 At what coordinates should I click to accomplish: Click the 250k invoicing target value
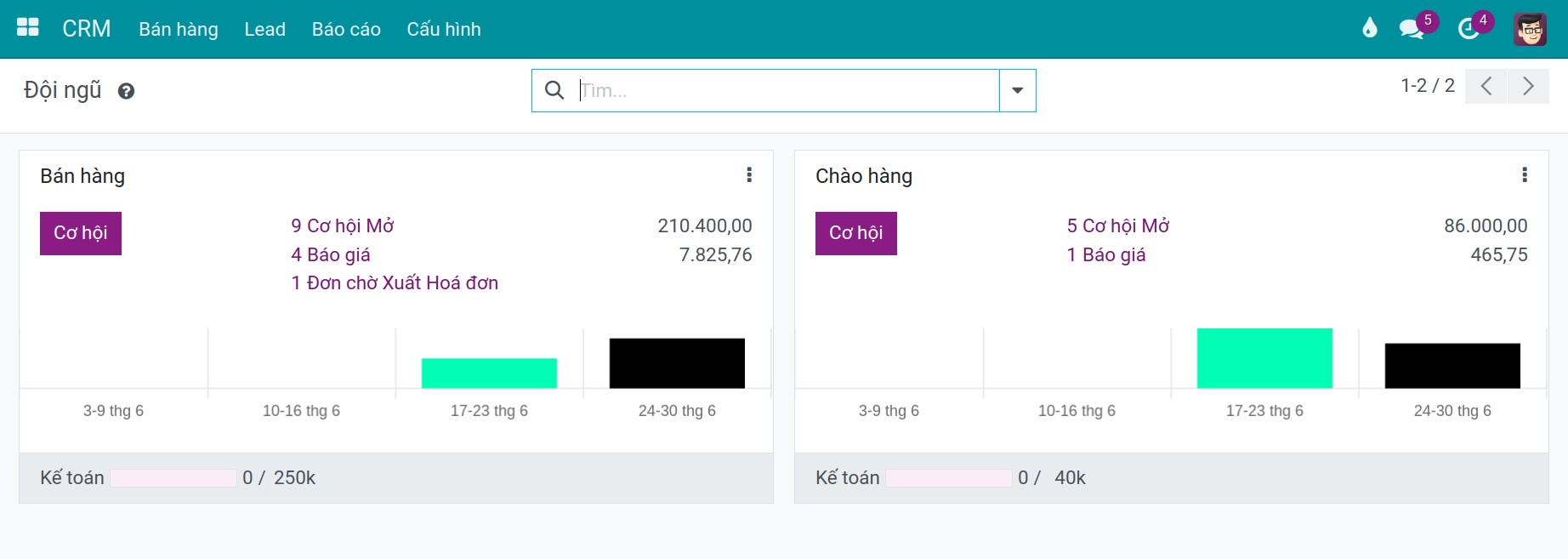click(x=294, y=478)
